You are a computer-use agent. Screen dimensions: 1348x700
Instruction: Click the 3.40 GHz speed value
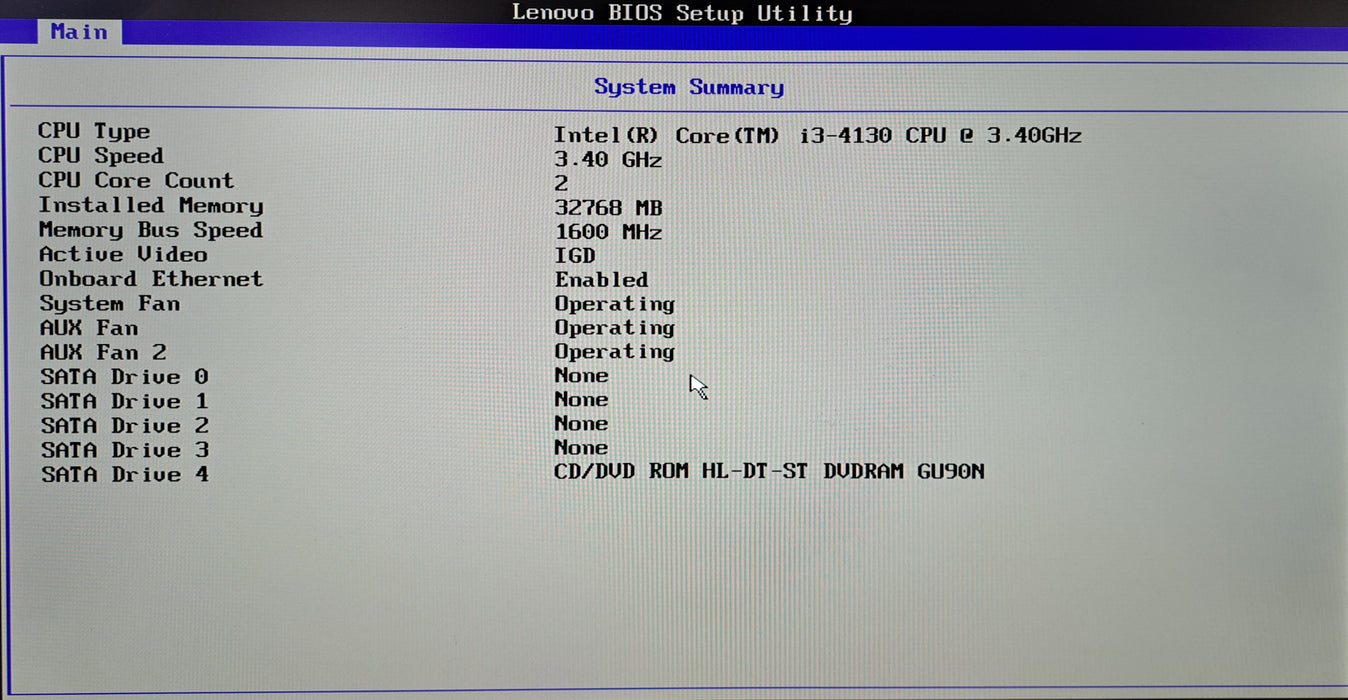point(608,160)
